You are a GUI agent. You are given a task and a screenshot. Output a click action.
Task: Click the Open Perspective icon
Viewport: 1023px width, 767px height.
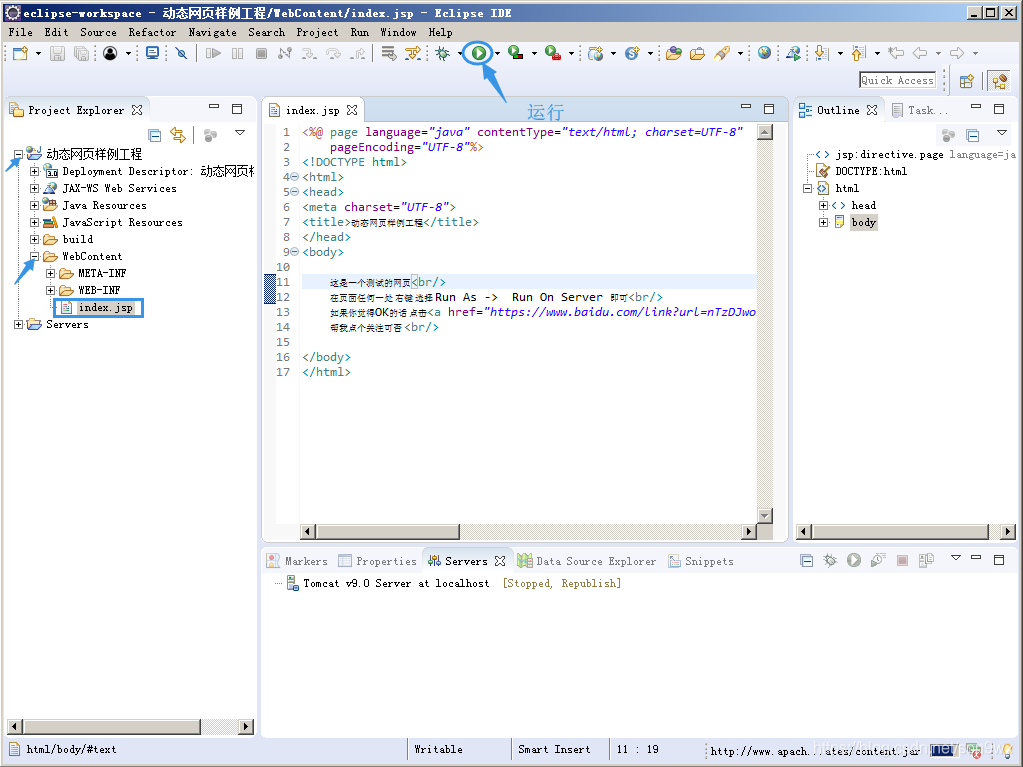pos(967,81)
